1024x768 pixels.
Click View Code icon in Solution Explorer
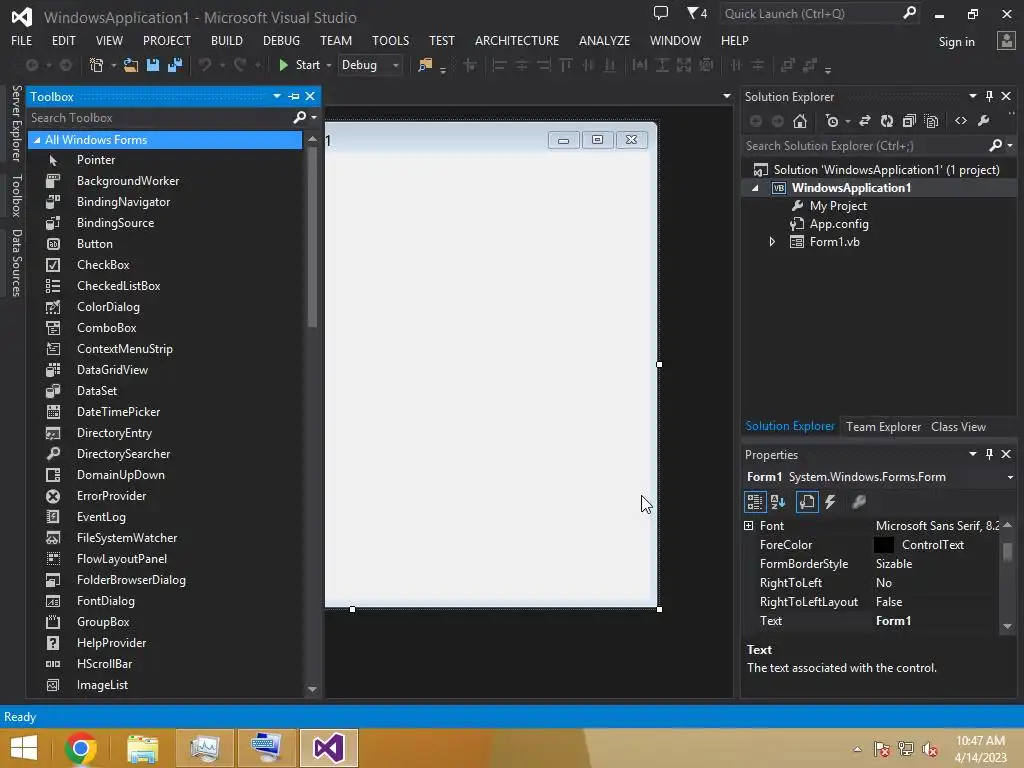[961, 121]
